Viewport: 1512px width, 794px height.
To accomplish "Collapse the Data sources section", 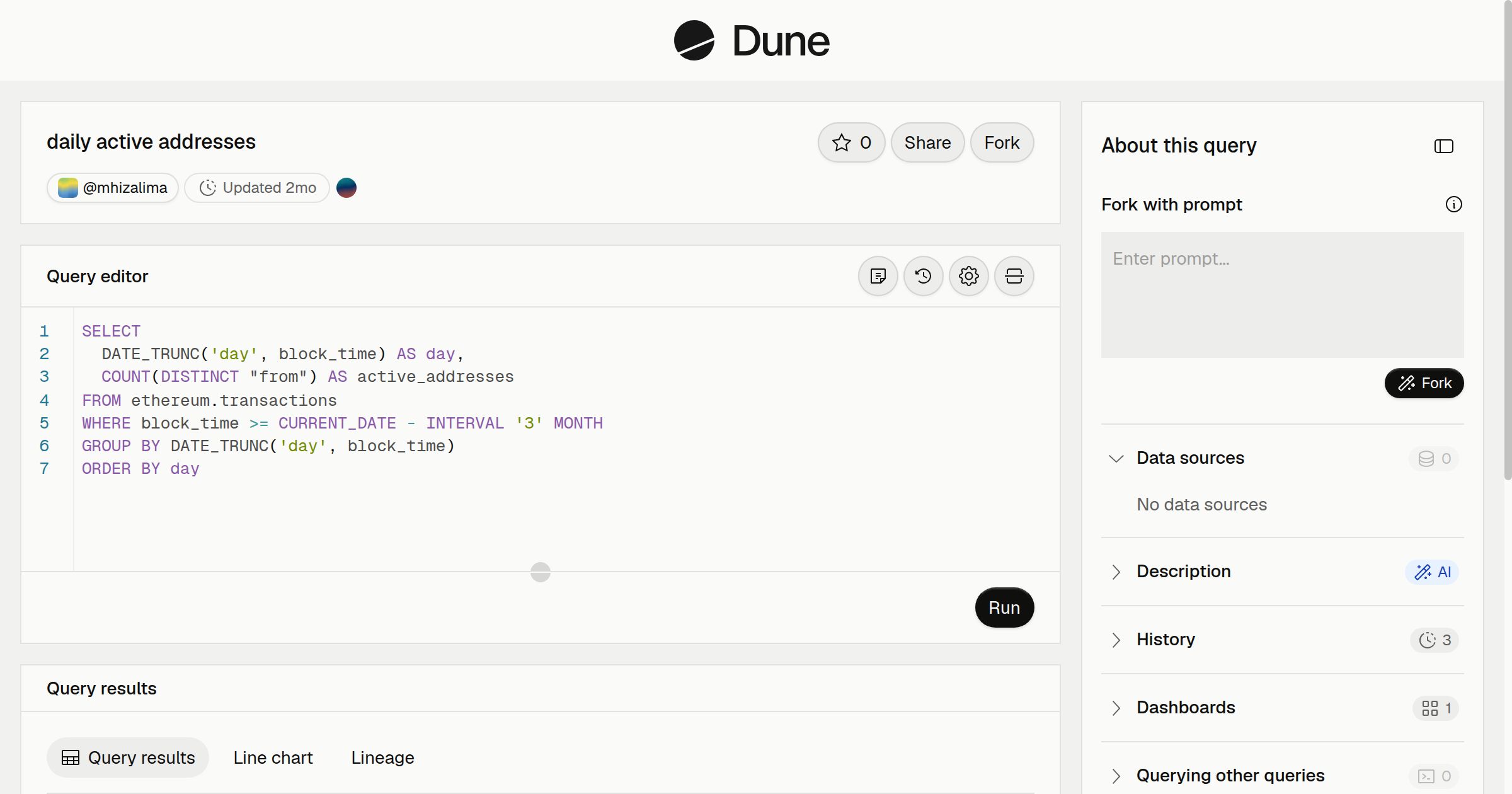I will [x=1116, y=458].
